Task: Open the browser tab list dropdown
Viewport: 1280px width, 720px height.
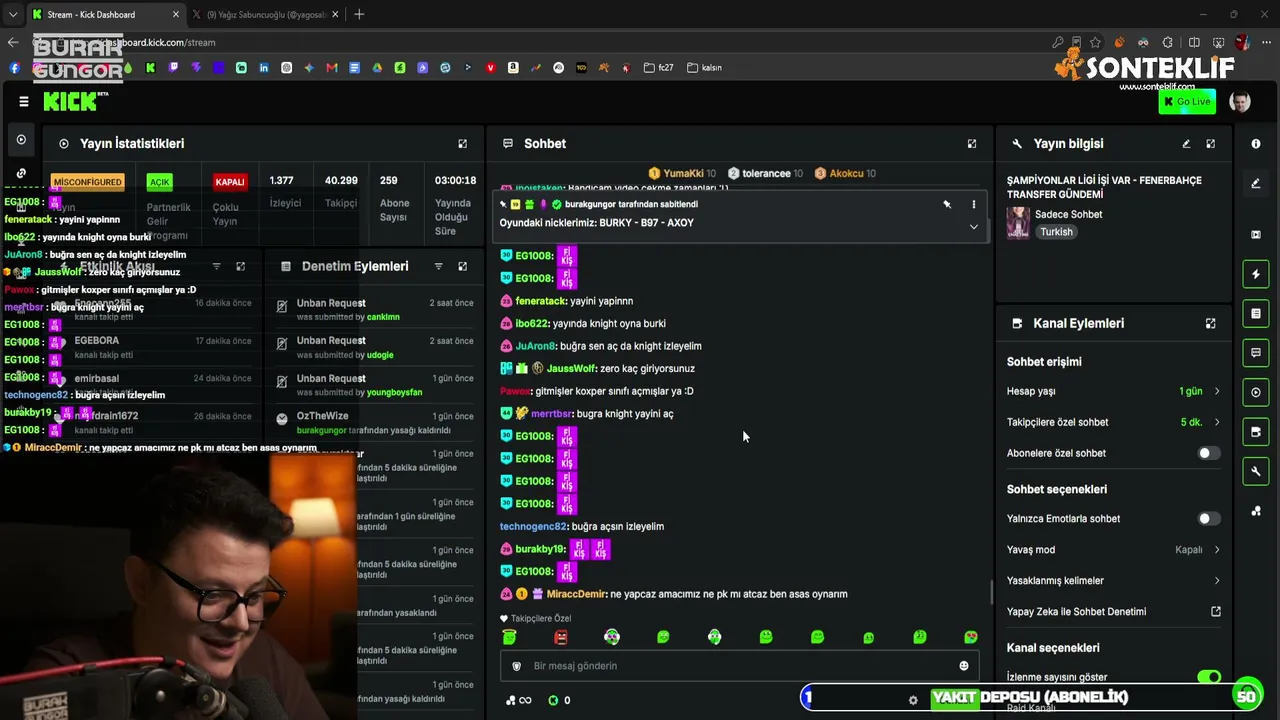Action: click(12, 15)
